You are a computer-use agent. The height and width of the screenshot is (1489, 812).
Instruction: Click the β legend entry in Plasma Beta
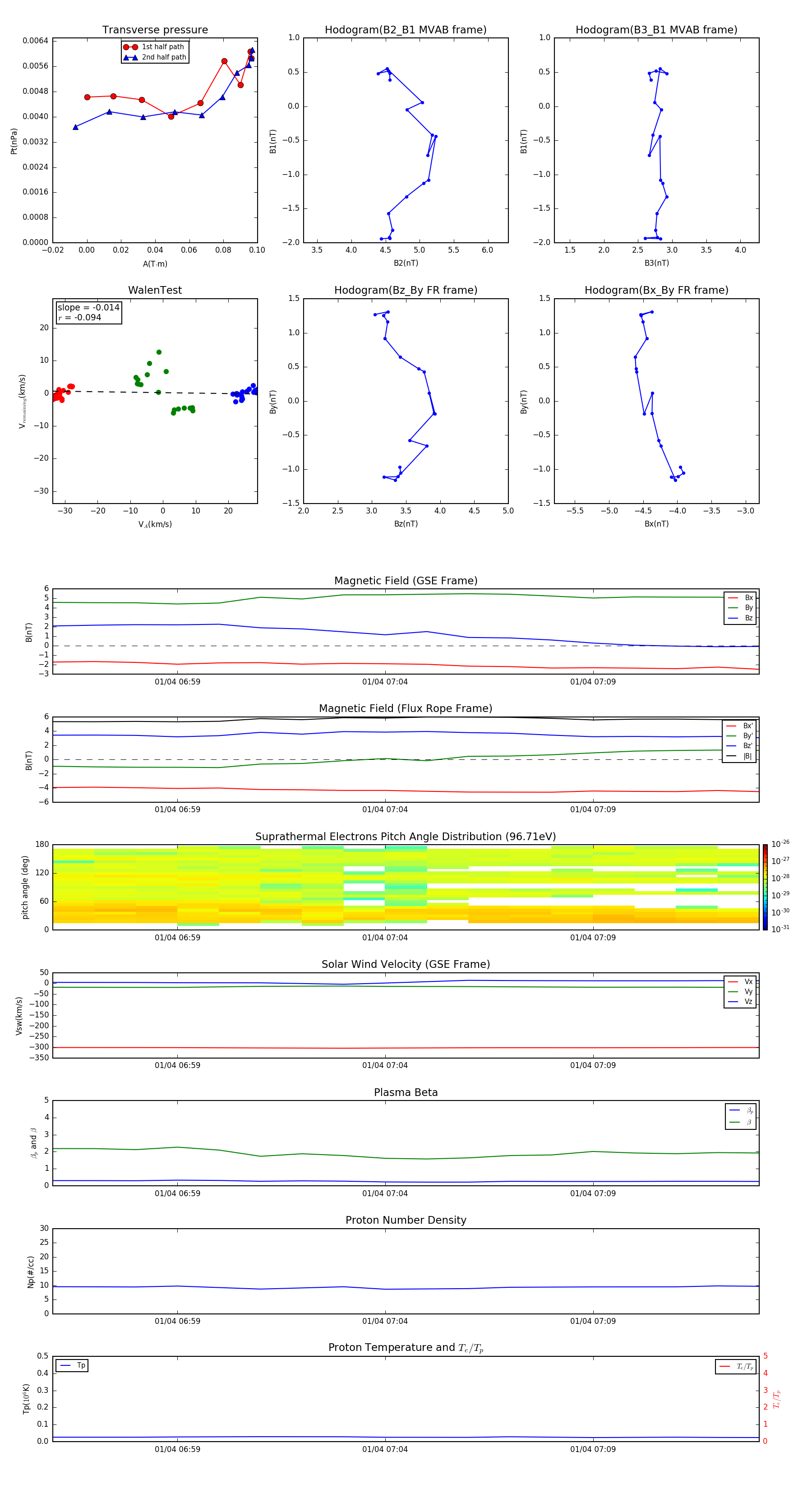point(742,1122)
